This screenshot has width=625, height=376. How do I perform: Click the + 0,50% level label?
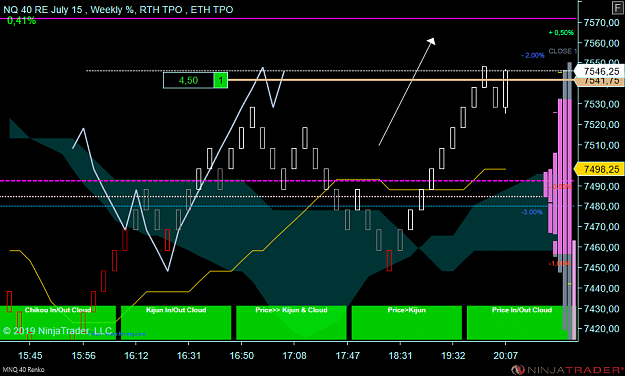point(561,33)
